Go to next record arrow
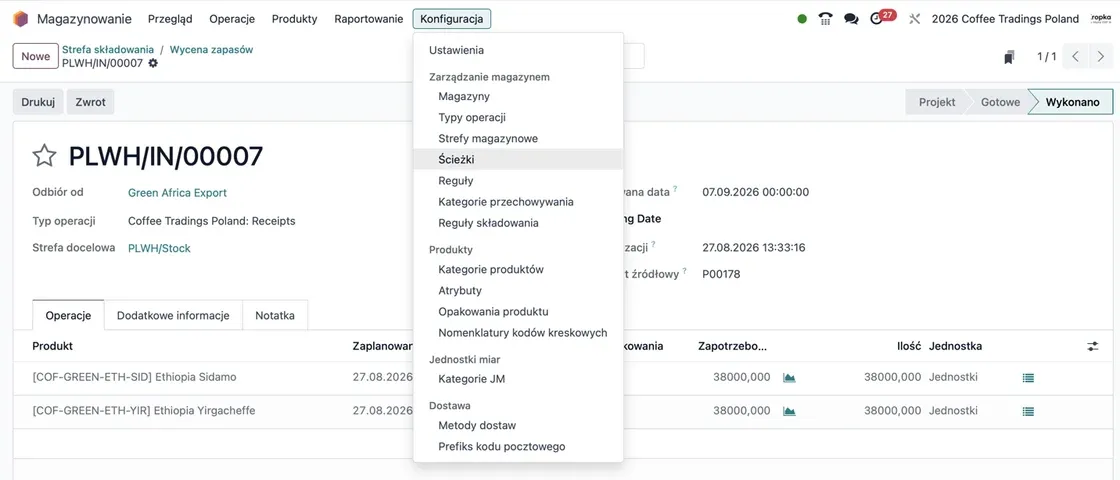This screenshot has height=480, width=1120. point(1101,56)
